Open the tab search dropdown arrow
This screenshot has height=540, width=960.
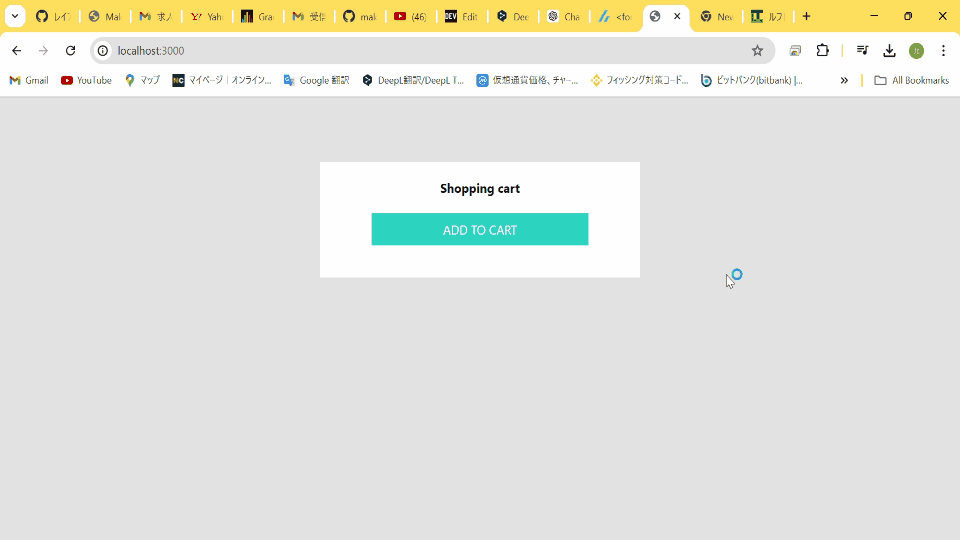click(x=15, y=17)
